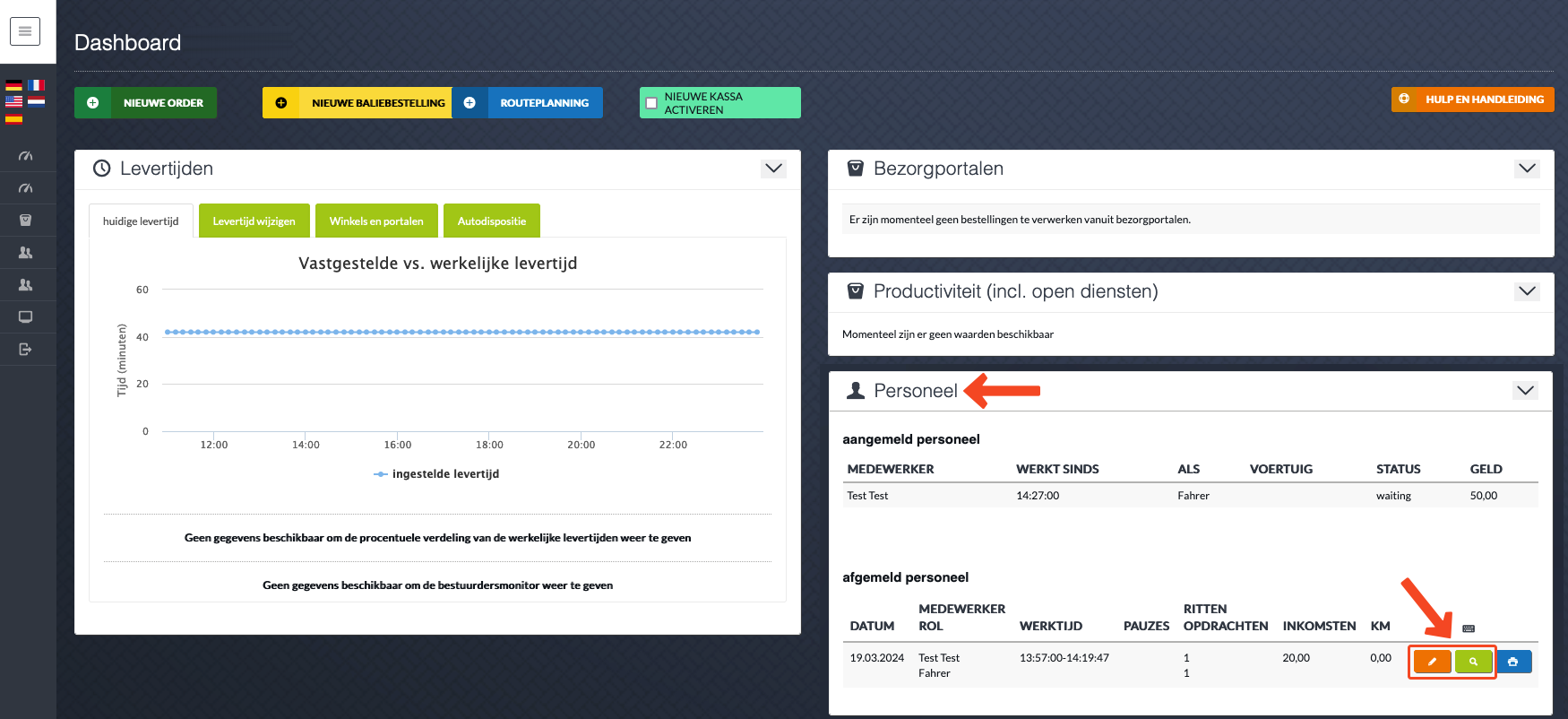Click the plus icon on Nieuwe Order
This screenshot has height=719, width=1568.
tap(92, 102)
